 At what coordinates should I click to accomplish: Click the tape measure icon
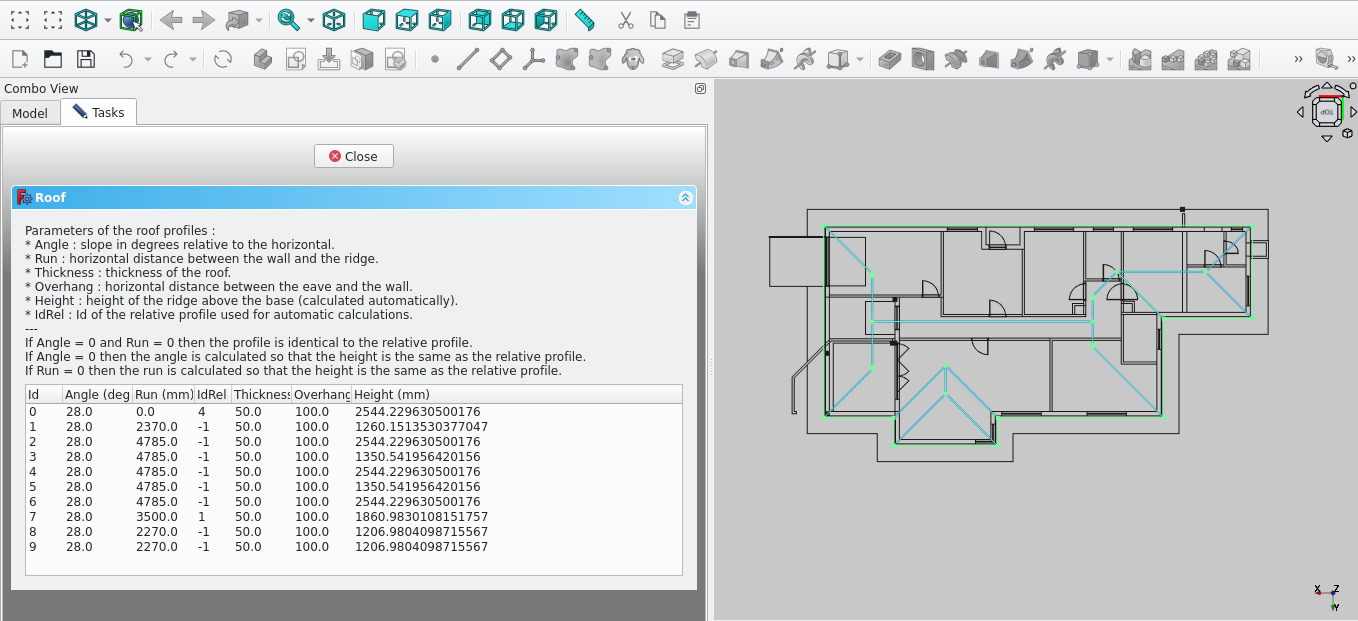(1326, 59)
